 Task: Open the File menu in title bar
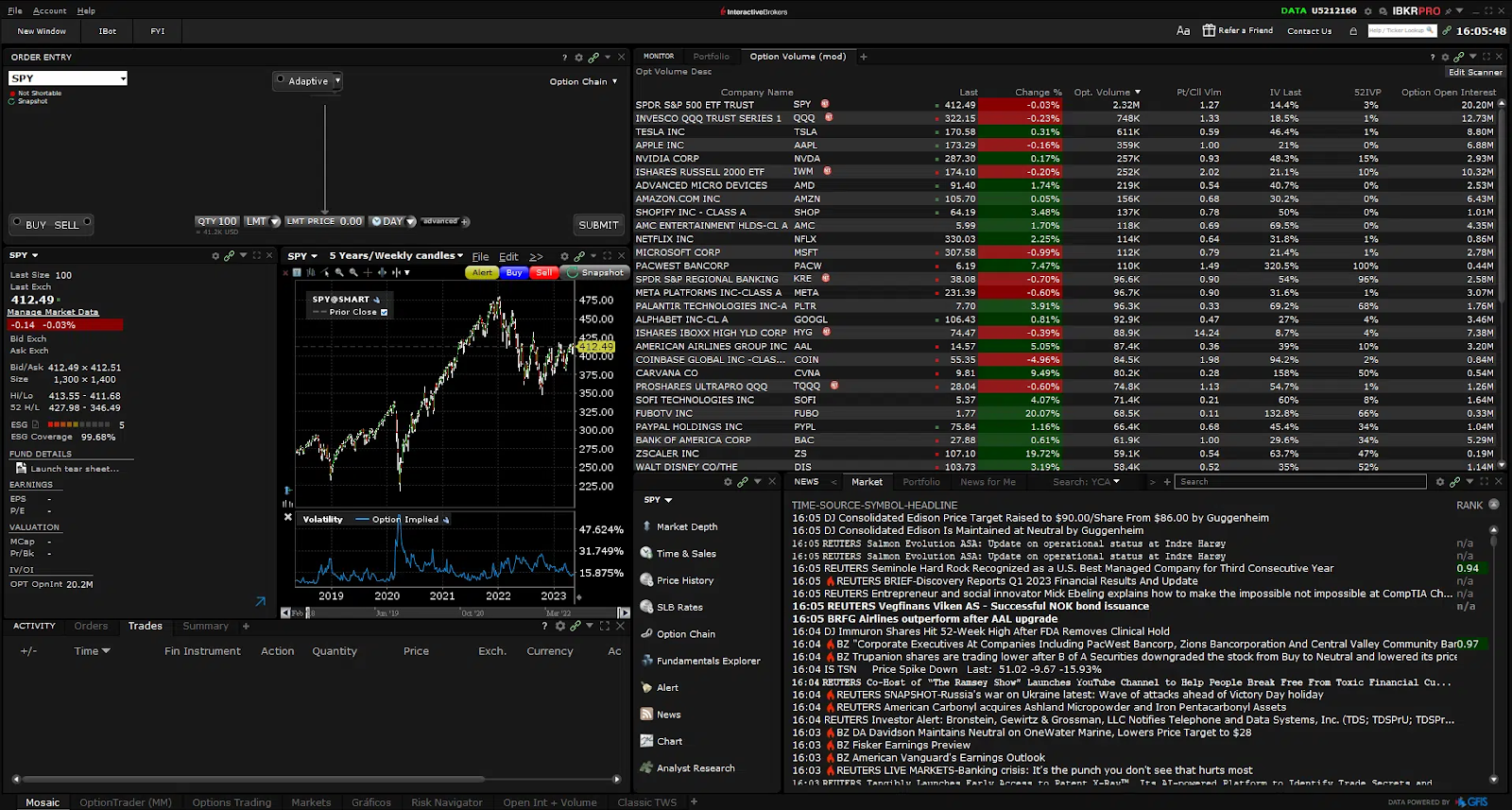point(15,11)
